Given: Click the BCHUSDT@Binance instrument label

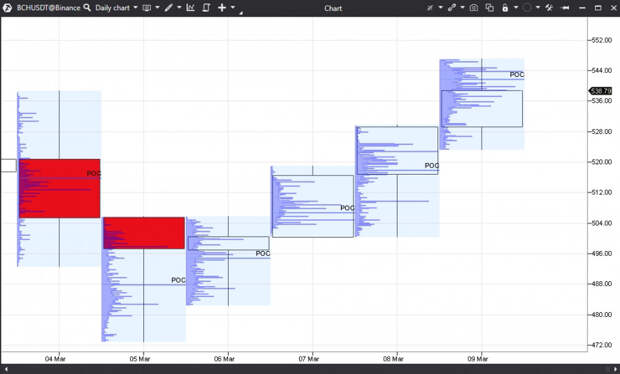Looking at the screenshot, I should (x=48, y=8).
